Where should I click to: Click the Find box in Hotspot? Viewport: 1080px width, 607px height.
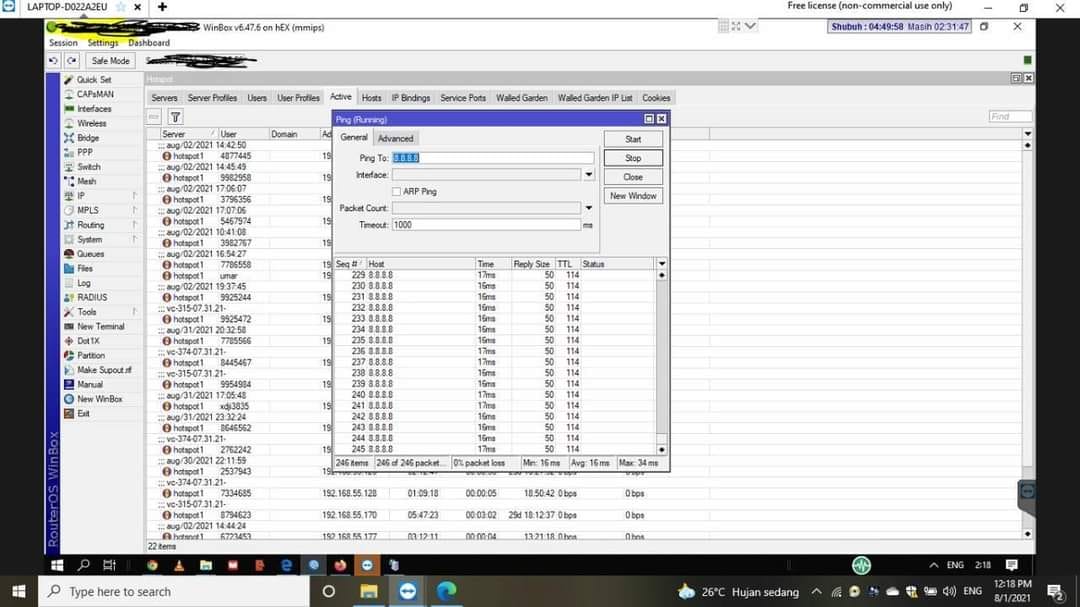pyautogui.click(x=1010, y=116)
